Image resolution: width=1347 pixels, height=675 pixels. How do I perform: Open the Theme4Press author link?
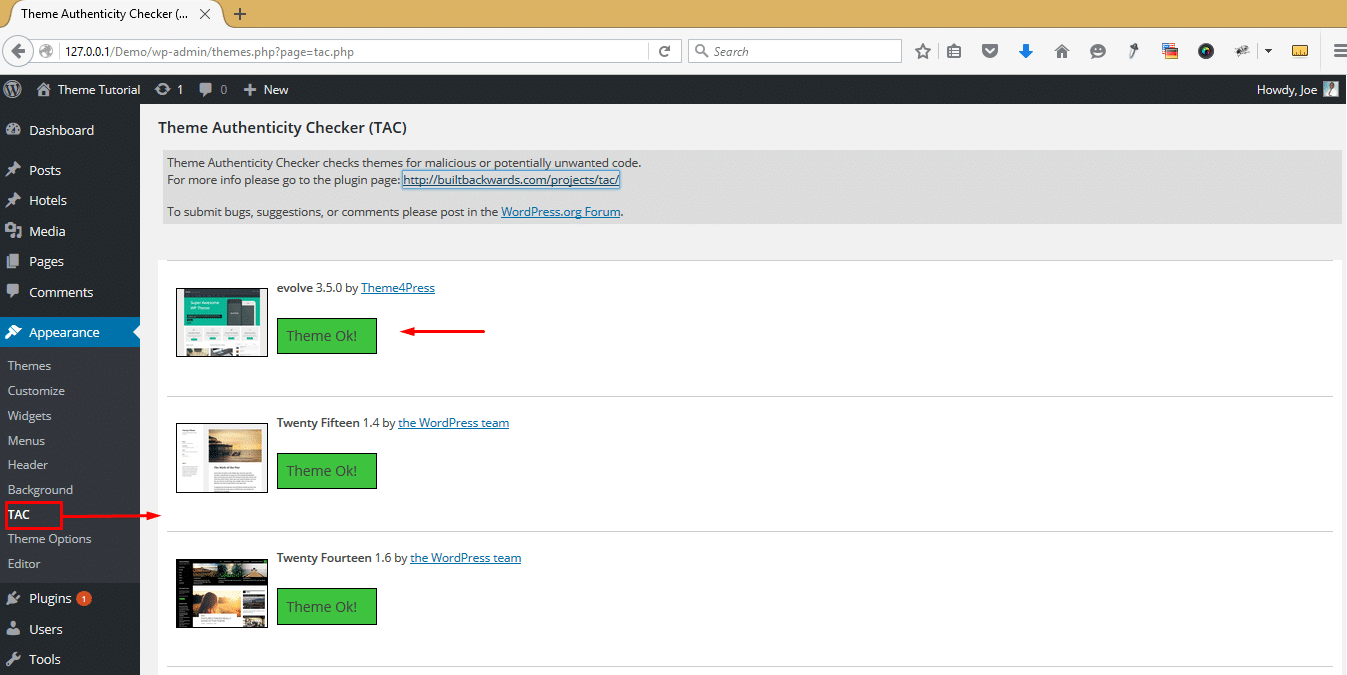(398, 288)
